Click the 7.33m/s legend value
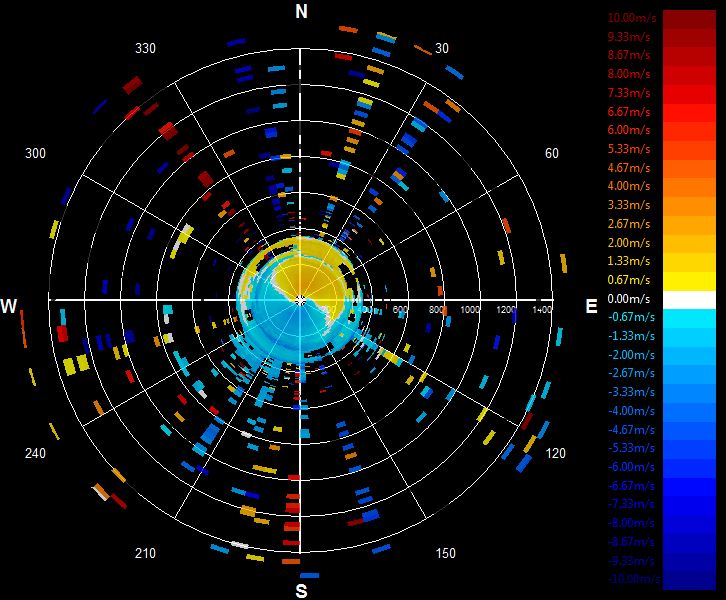This screenshot has height=600, width=726. pyautogui.click(x=629, y=93)
